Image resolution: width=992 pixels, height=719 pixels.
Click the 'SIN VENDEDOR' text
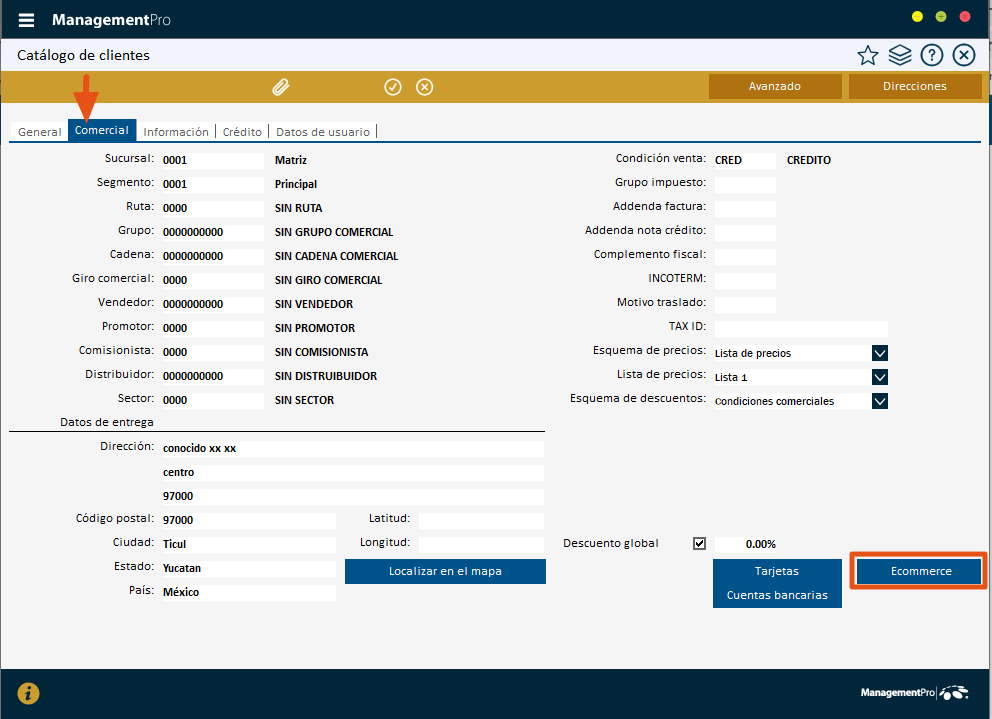[314, 304]
